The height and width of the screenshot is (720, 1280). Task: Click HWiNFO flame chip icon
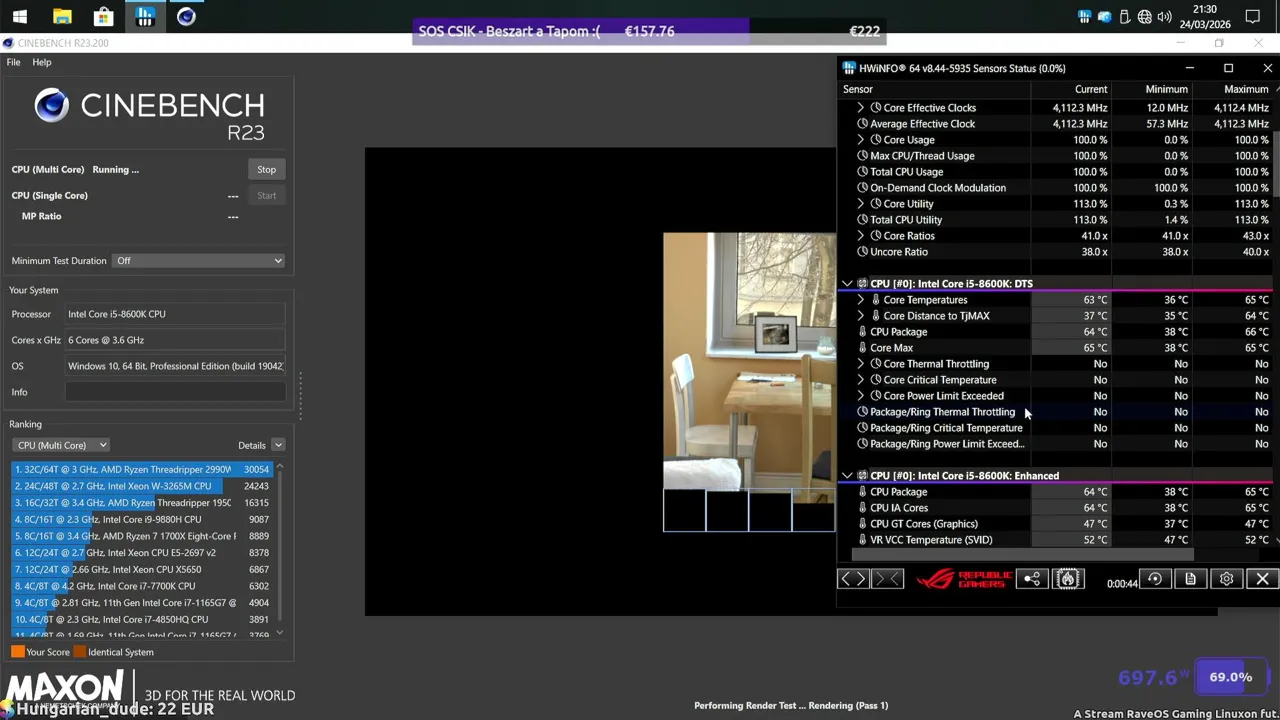click(1068, 579)
